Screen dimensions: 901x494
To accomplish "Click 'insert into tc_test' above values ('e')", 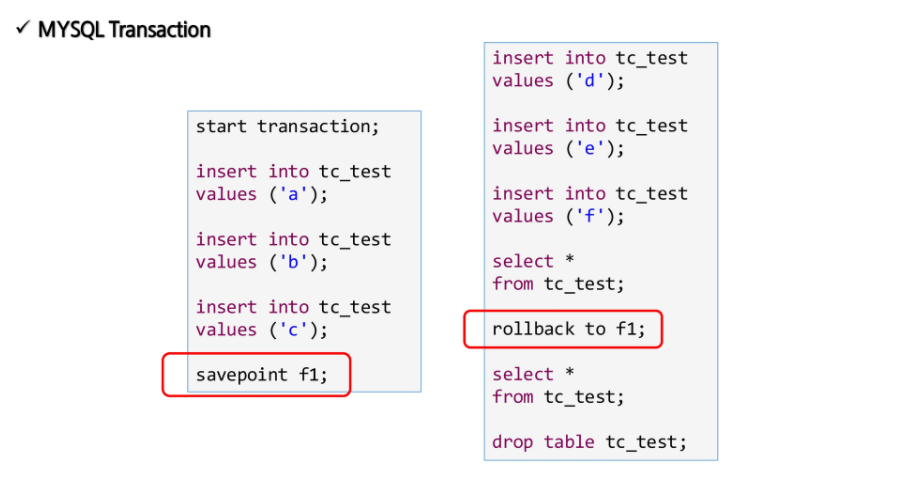I will tap(590, 126).
